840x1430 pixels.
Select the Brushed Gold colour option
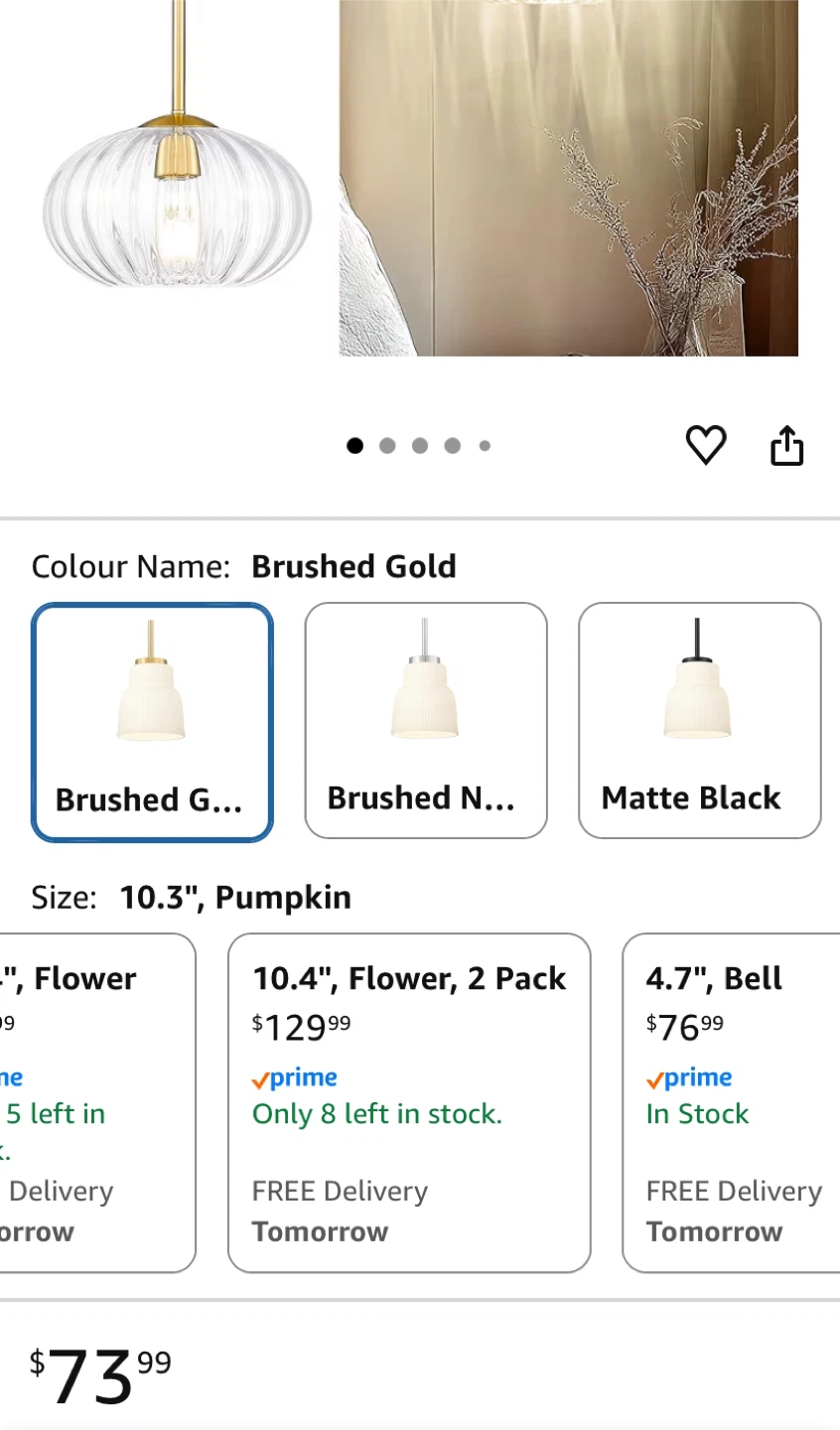(x=152, y=722)
